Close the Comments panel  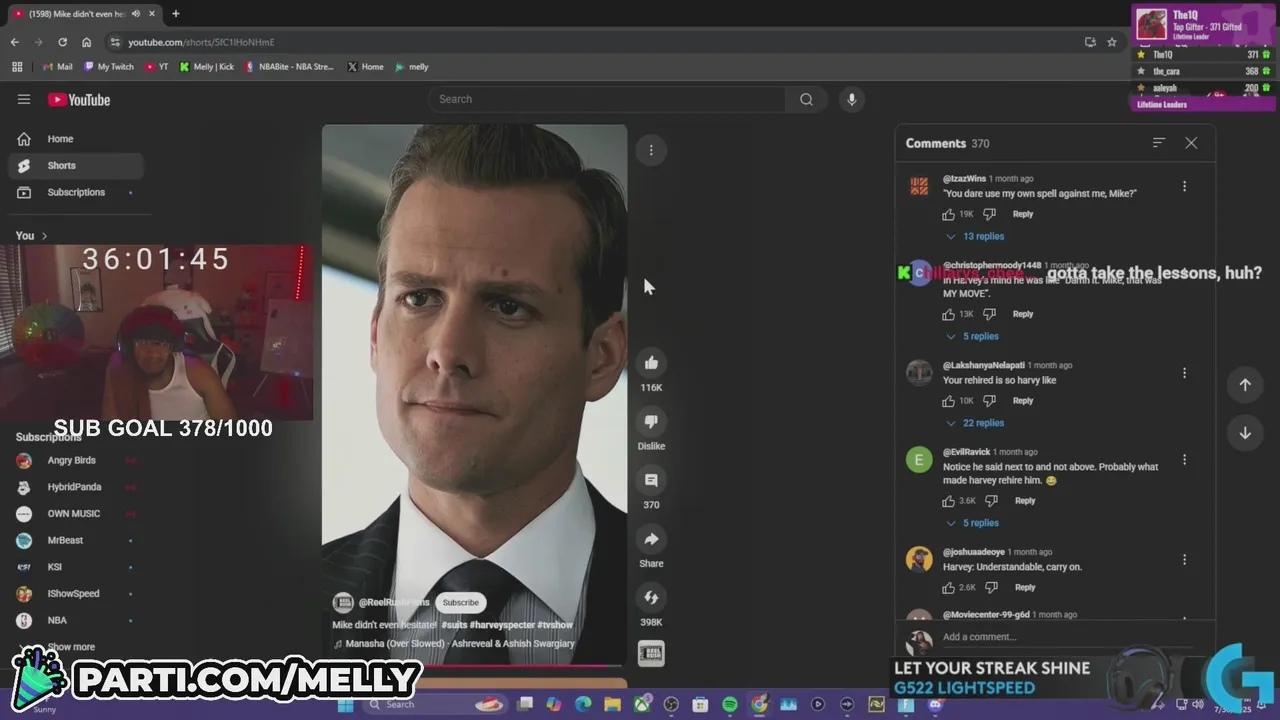[1191, 143]
